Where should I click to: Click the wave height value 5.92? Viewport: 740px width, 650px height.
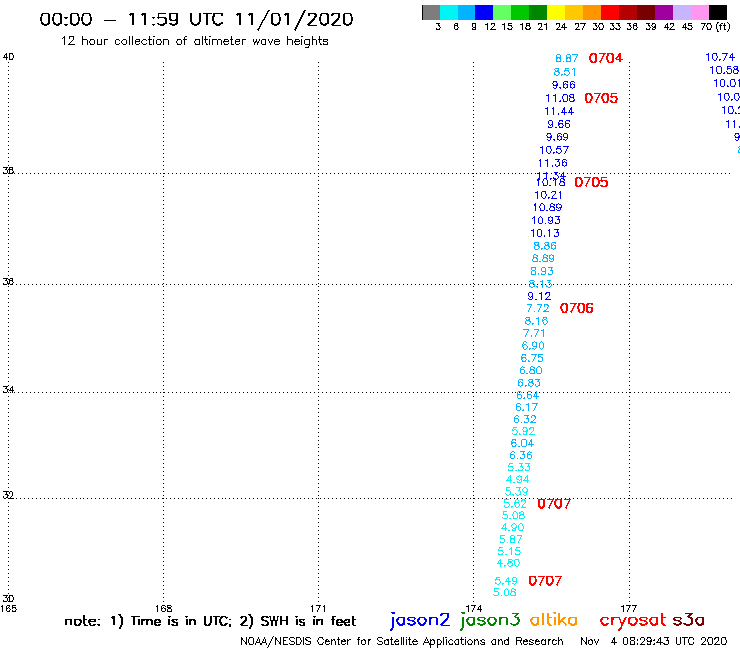[523, 431]
